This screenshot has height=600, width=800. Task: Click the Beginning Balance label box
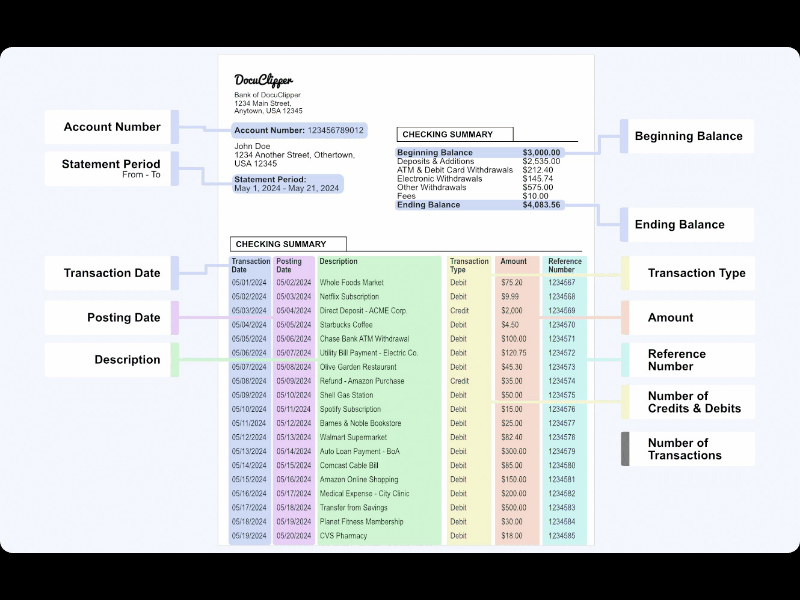tap(688, 136)
